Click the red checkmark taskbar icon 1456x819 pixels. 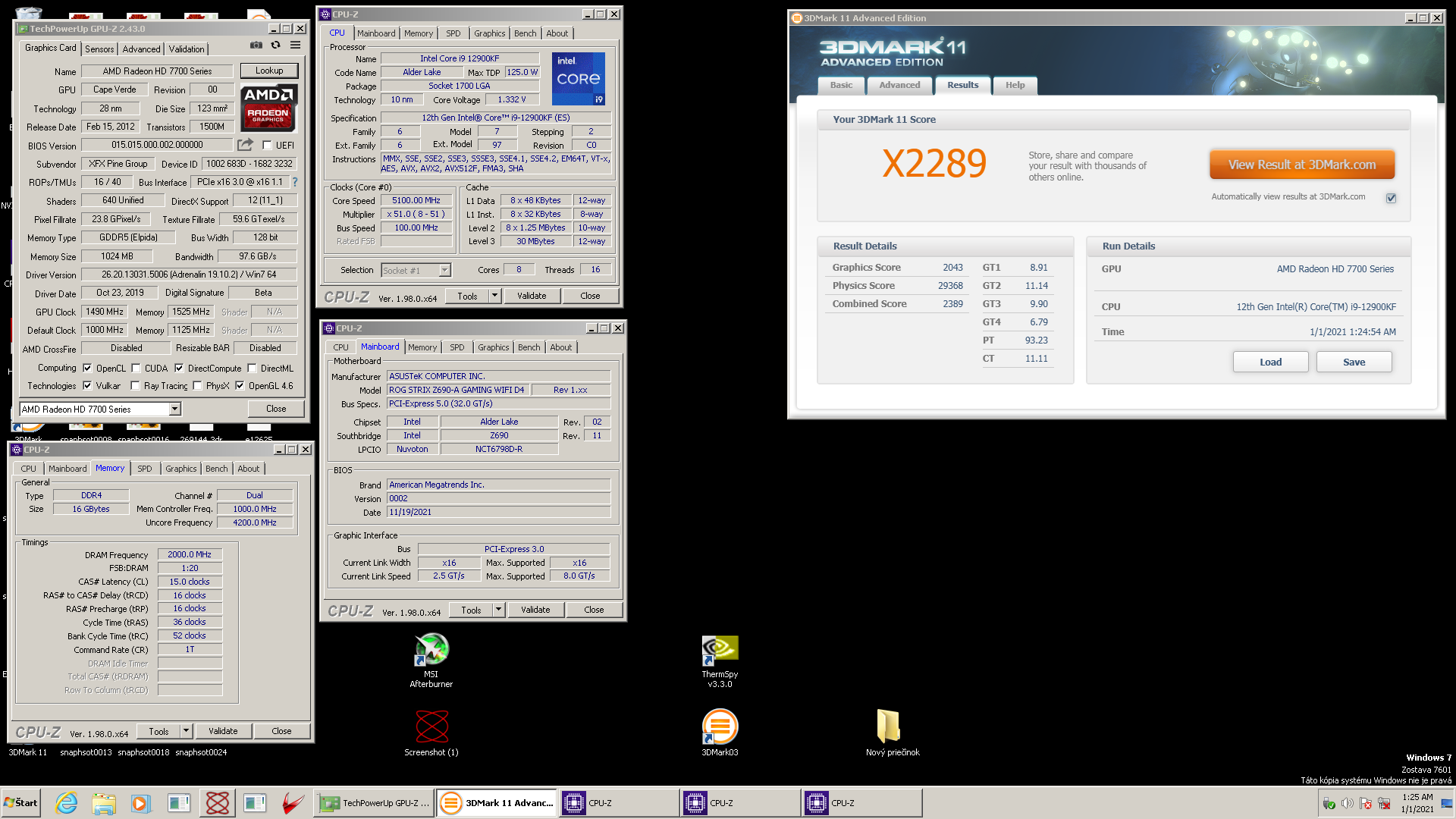tap(293, 803)
